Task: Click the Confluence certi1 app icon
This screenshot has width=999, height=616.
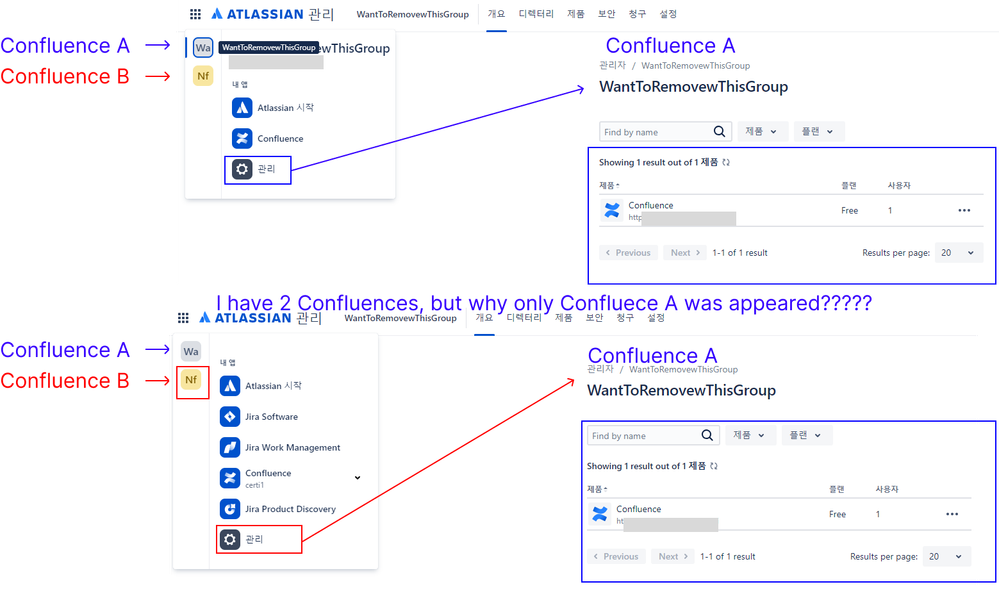Action: click(x=230, y=478)
